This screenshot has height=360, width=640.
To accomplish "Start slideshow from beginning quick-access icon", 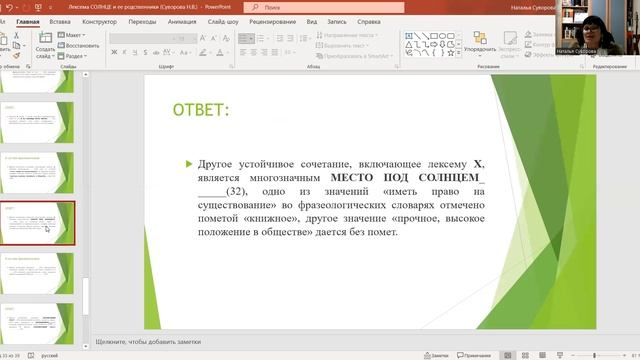I will tap(38, 7).
